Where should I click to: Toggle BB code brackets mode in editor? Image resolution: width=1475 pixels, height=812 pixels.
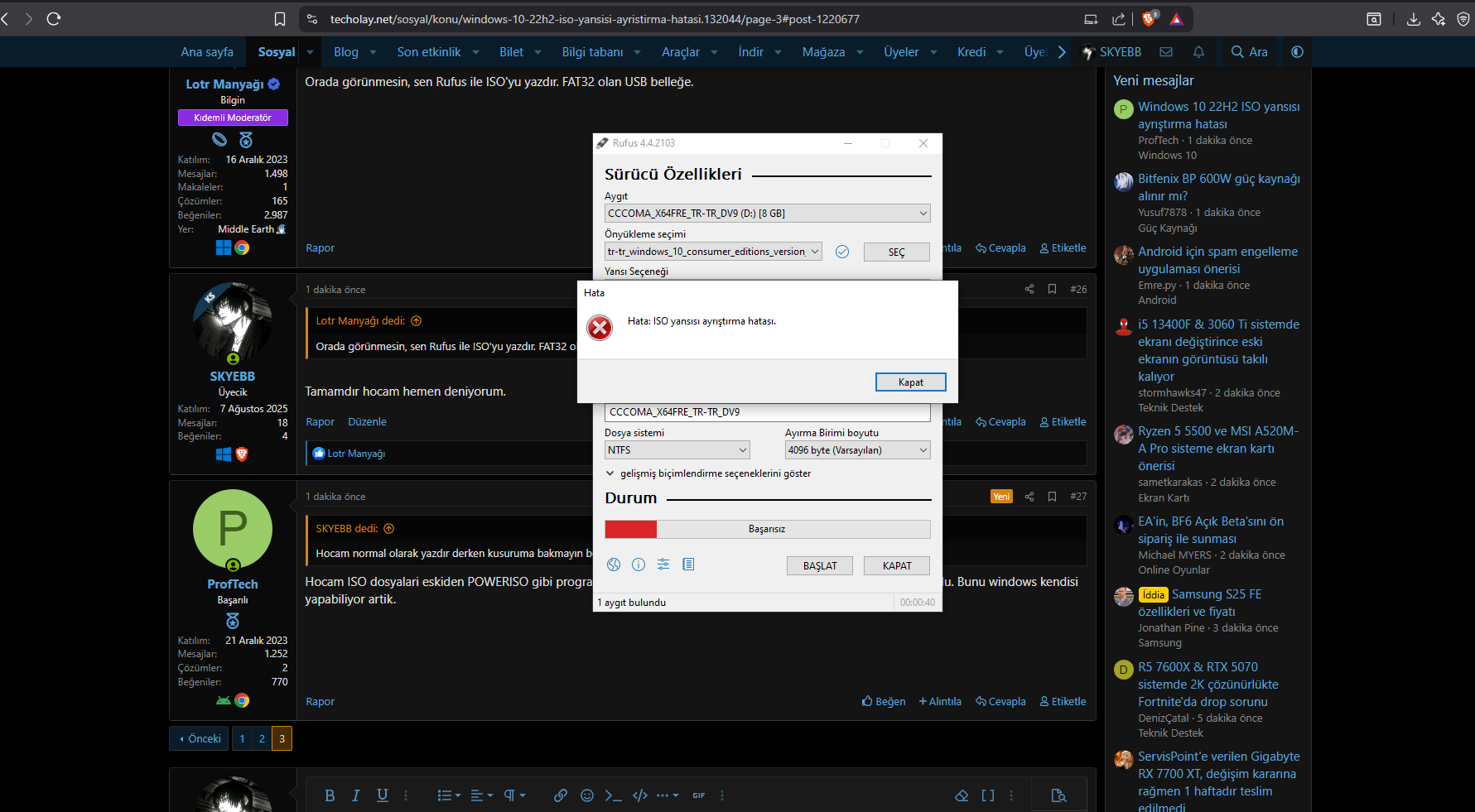point(988,795)
